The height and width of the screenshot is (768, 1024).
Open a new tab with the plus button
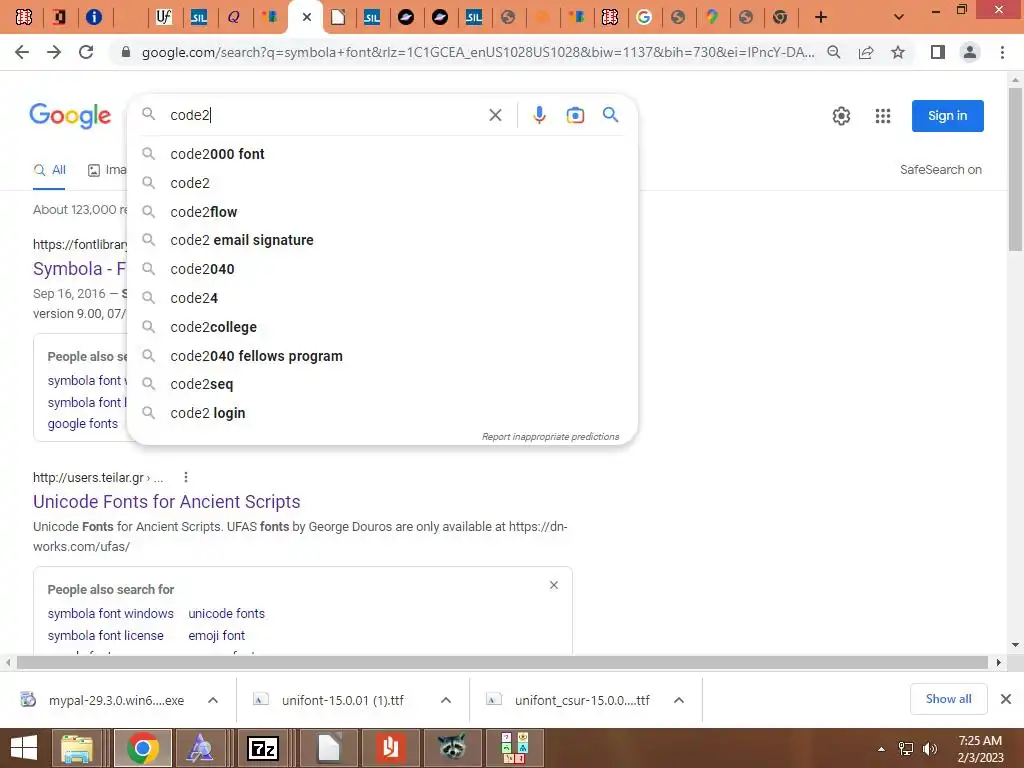821,17
